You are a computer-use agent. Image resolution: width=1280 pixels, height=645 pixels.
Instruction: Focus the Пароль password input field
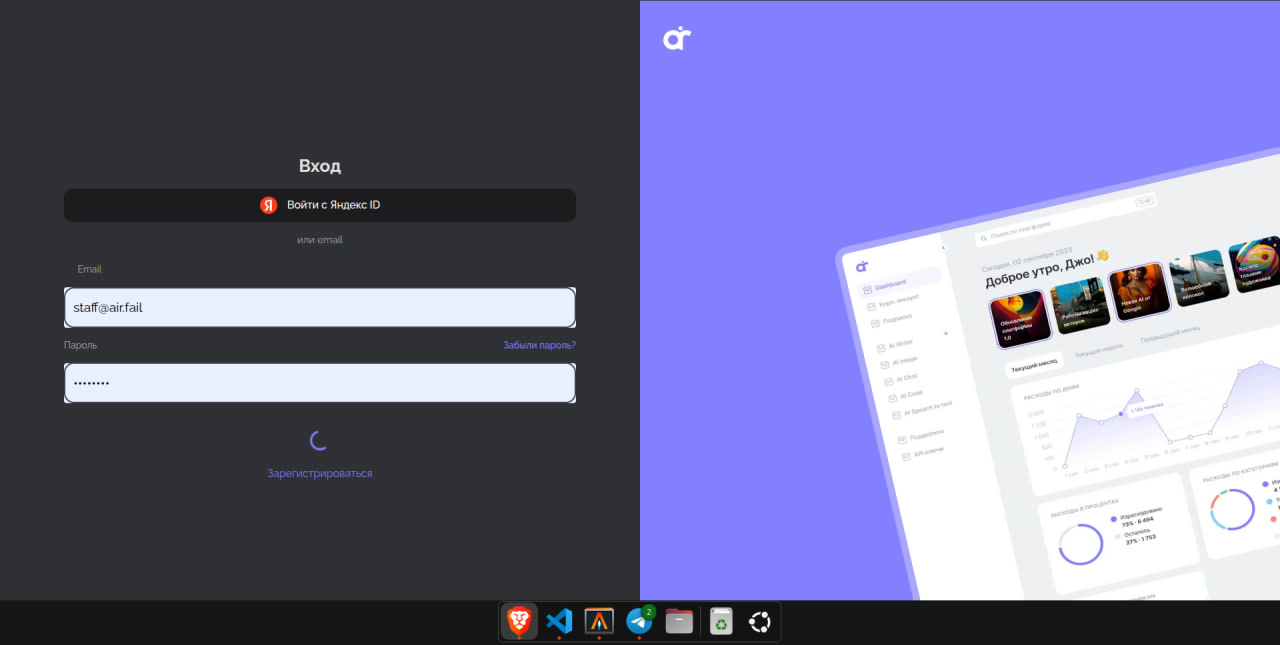coord(320,383)
